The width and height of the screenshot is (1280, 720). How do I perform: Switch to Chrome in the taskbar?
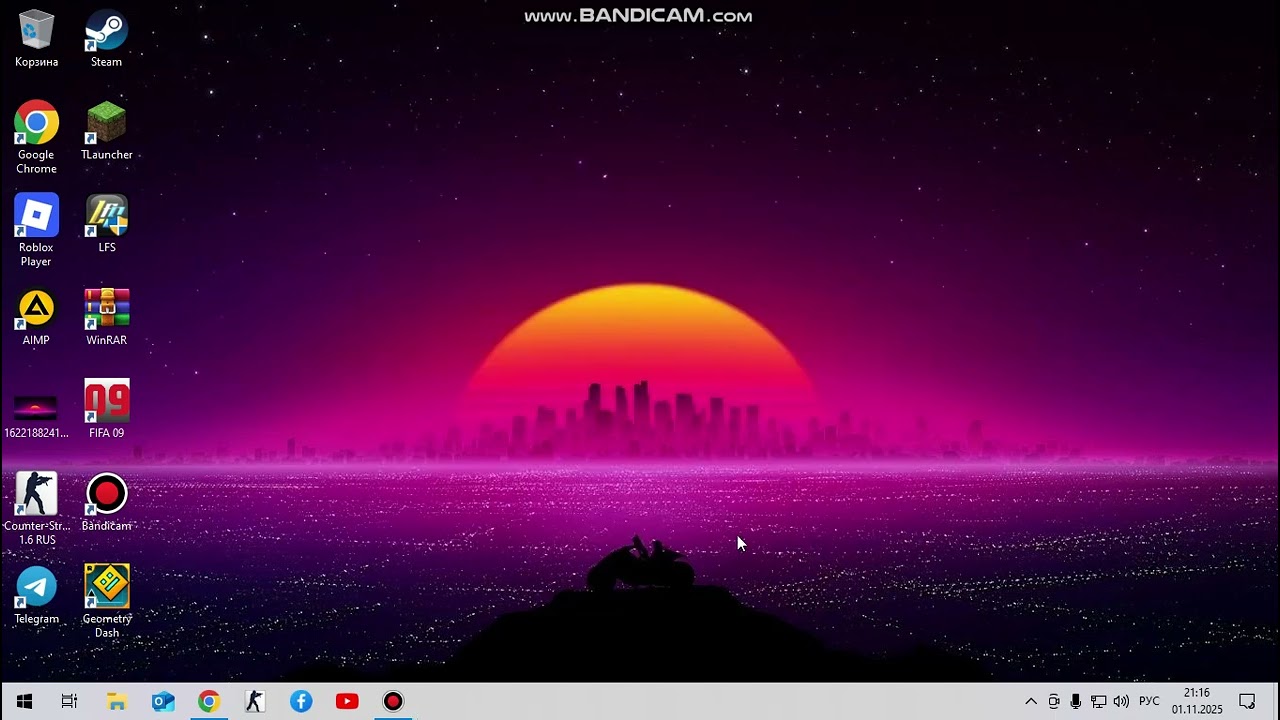209,701
